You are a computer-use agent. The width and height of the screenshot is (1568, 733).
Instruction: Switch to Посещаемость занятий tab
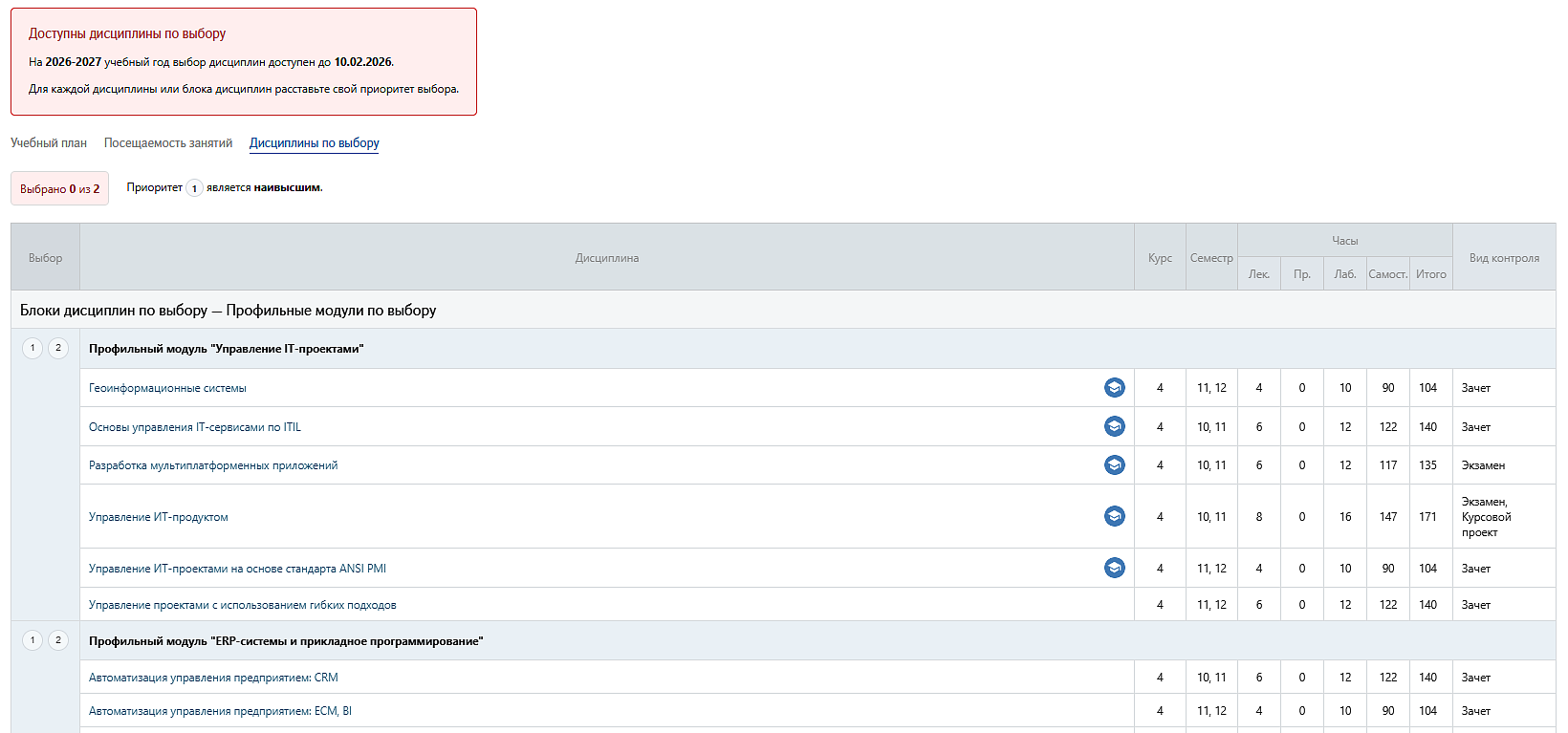pos(168,143)
